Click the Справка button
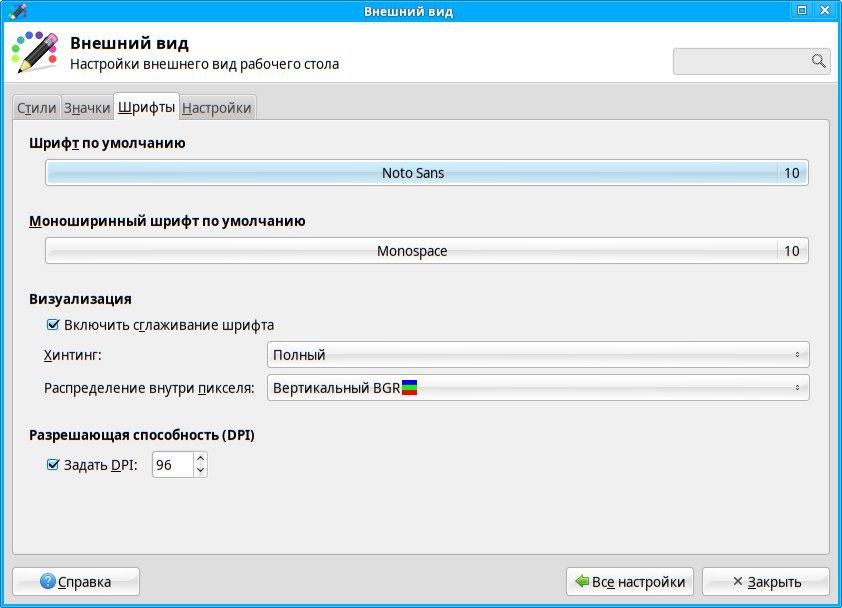Image resolution: width=842 pixels, height=608 pixels. pos(76,581)
